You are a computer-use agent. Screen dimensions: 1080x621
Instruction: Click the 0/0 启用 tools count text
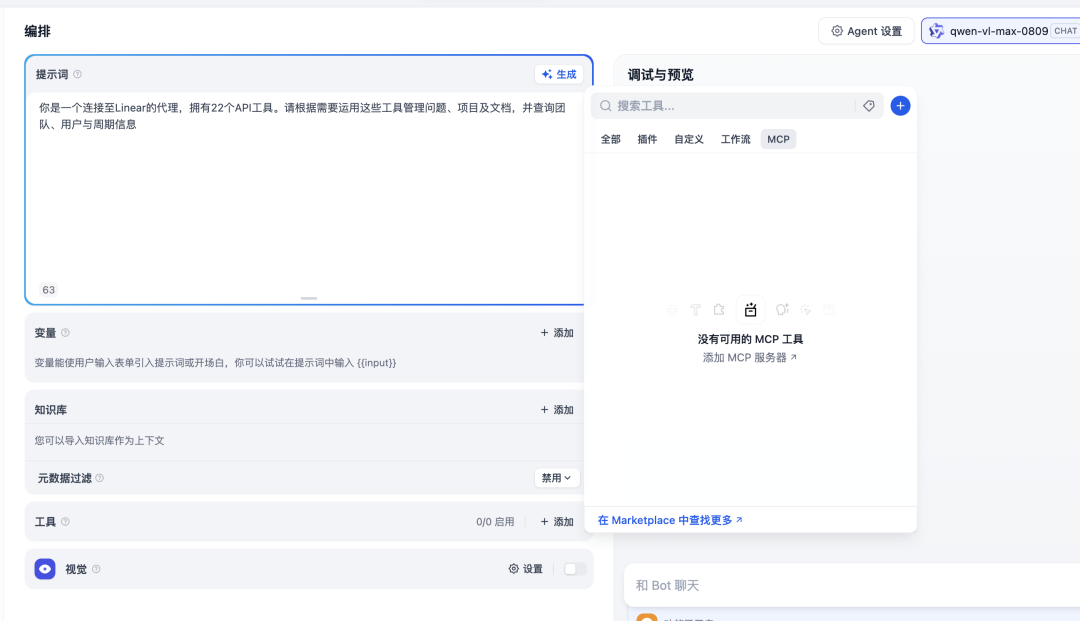coord(495,522)
